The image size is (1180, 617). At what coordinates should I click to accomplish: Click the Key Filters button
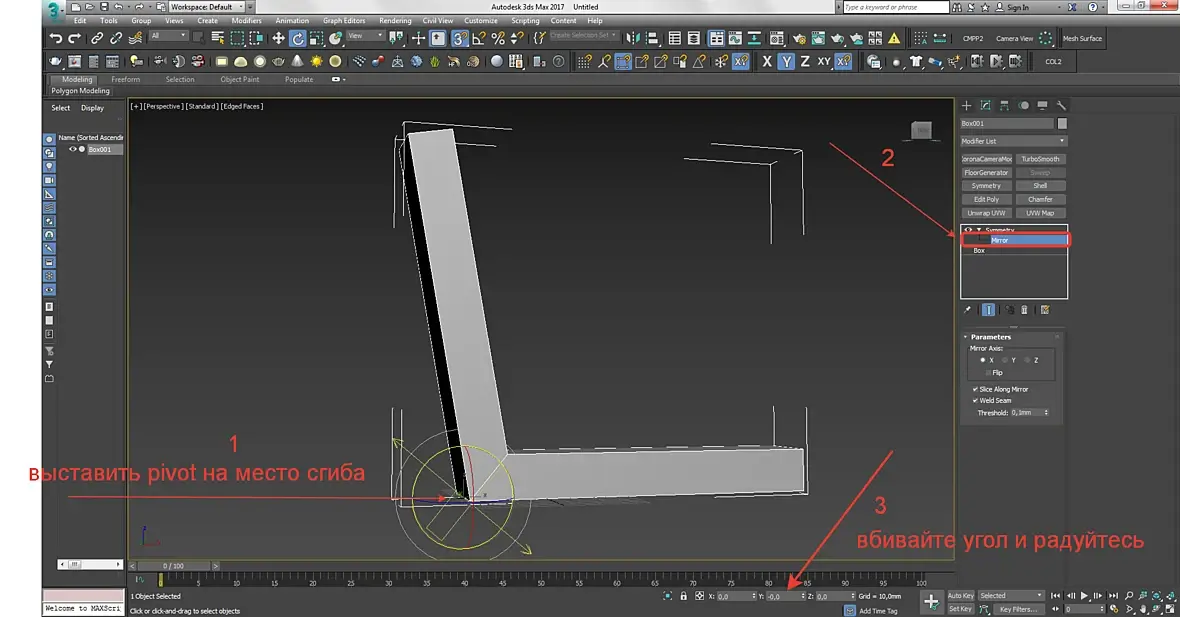1017,609
